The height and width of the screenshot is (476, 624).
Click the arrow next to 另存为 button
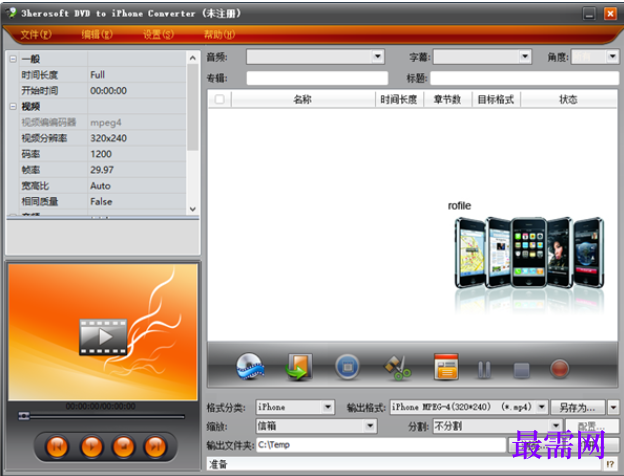[613, 407]
